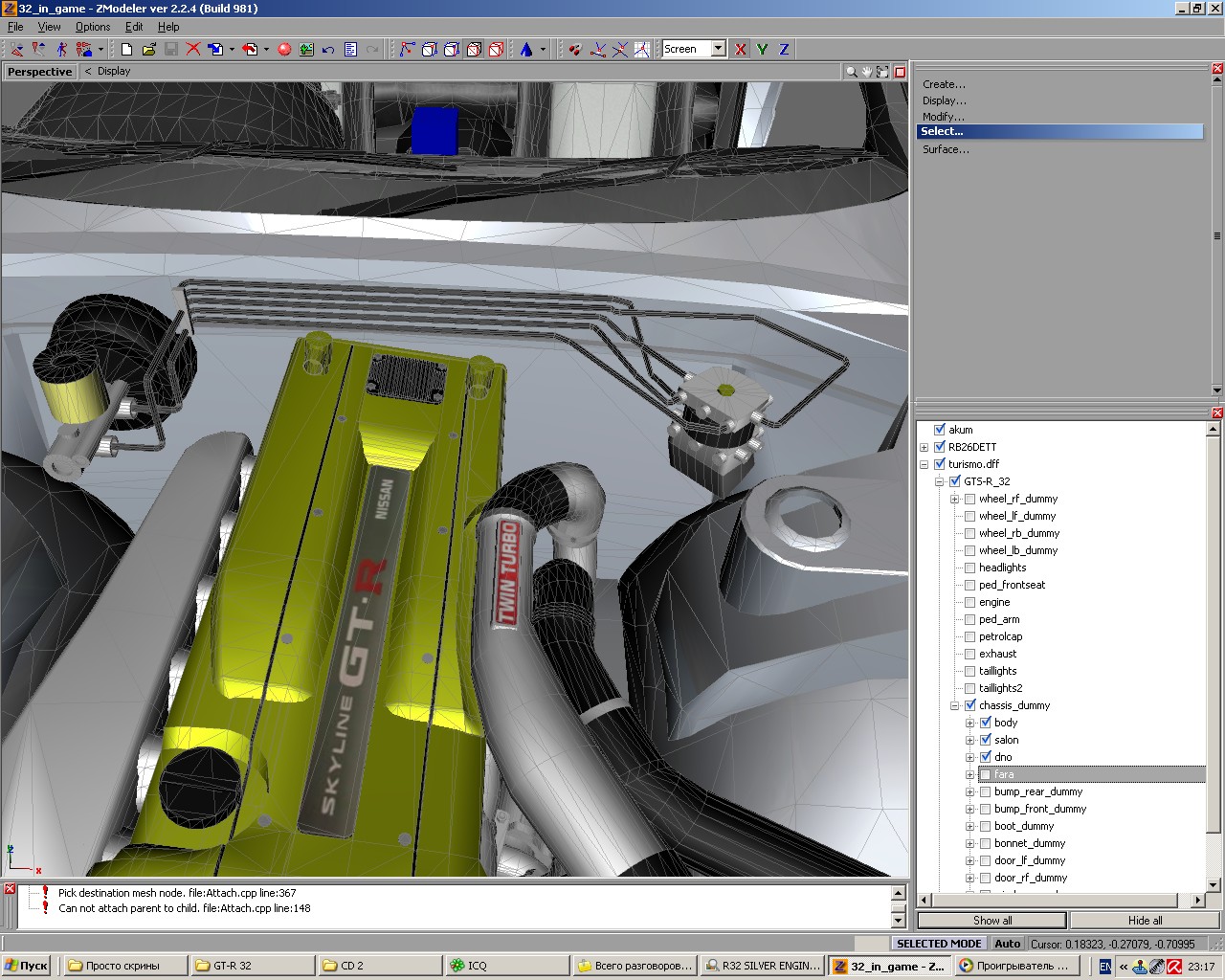Click the first select tool icon in toolbar
Screen dimensions: 1225x980
tap(16, 49)
